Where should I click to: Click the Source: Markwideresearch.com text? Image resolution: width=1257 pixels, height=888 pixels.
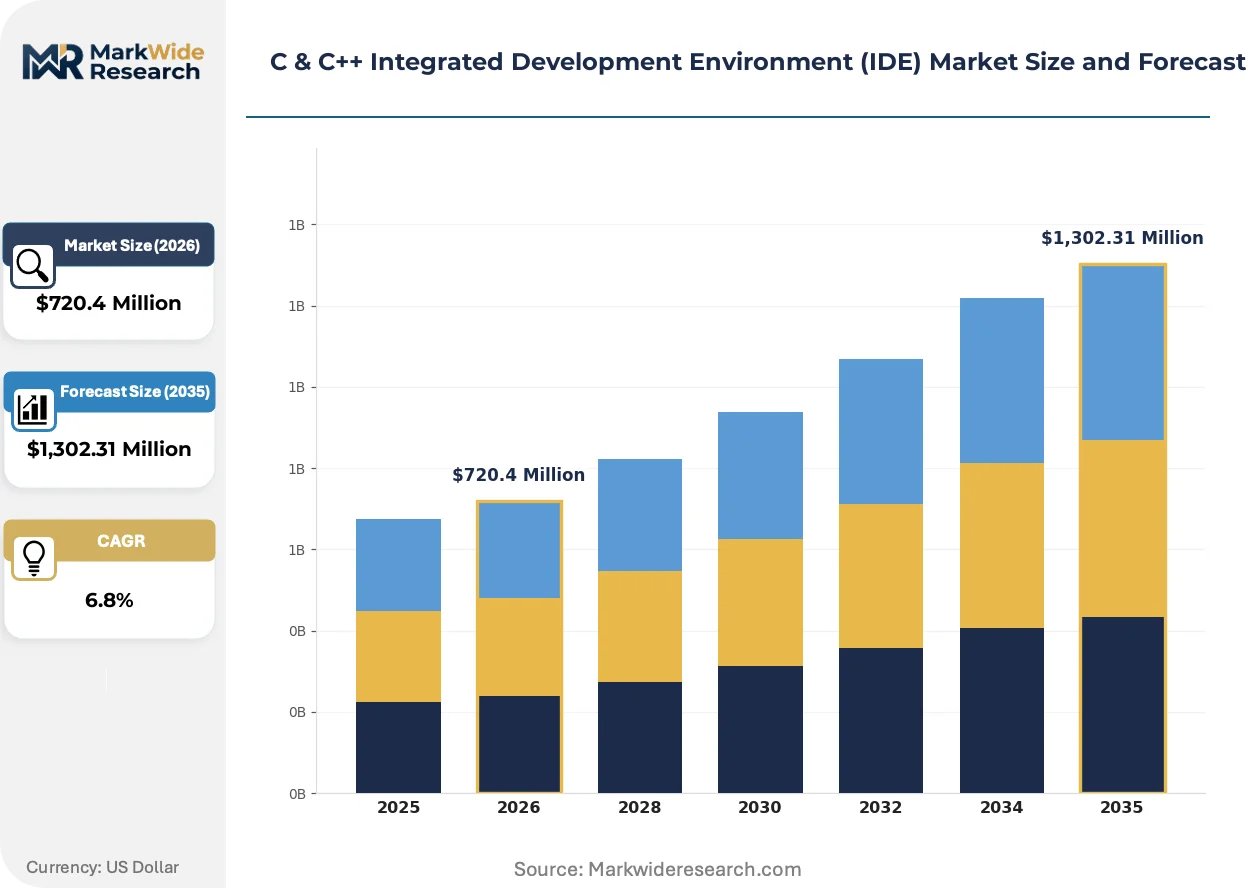[657, 869]
